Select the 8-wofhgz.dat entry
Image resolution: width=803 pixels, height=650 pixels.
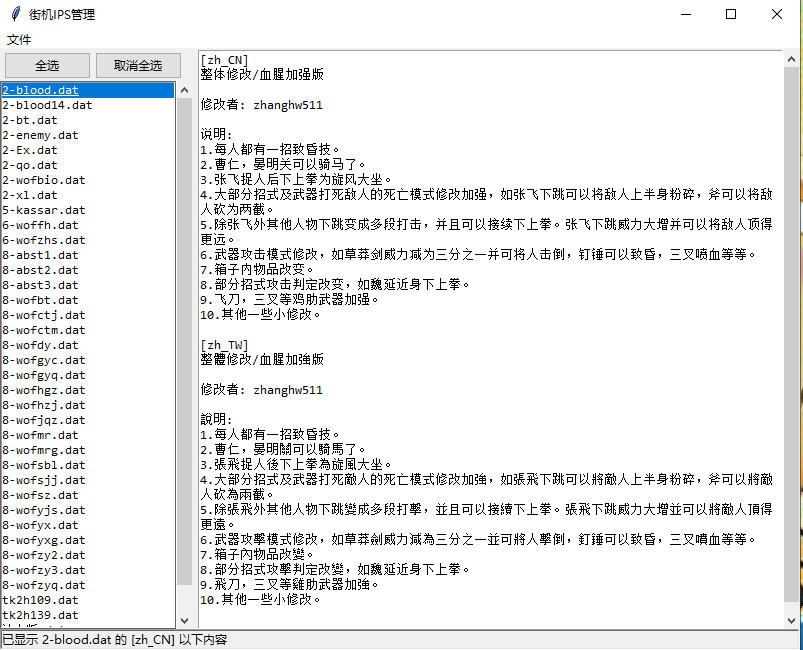(43, 390)
